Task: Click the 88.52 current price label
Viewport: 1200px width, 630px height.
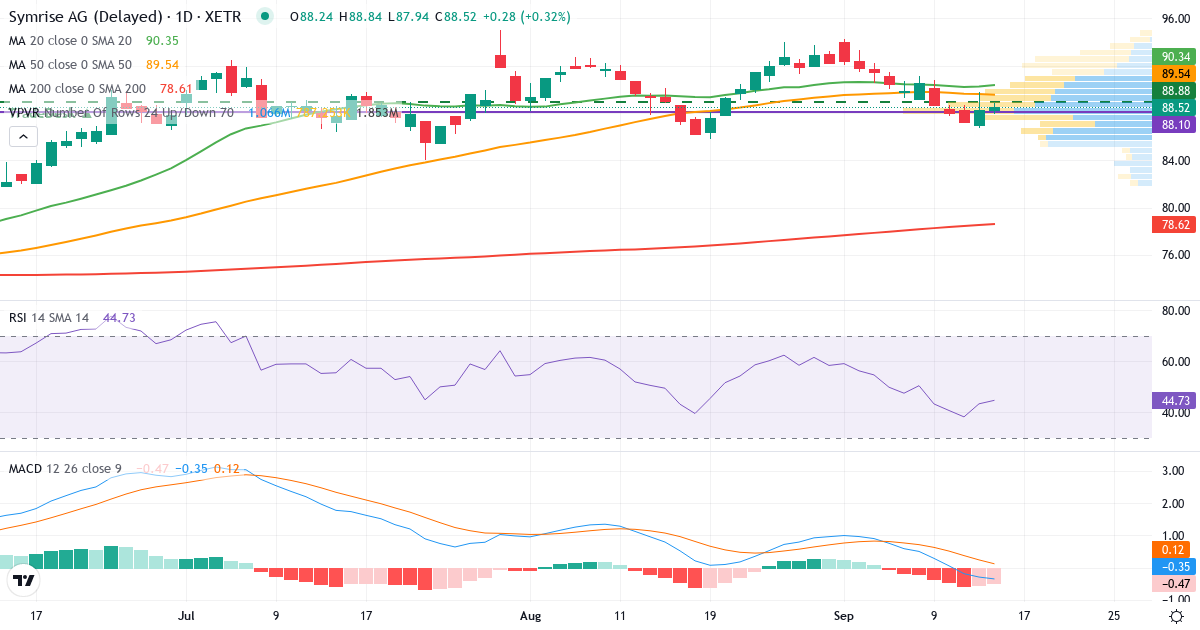Action: 1174,107
